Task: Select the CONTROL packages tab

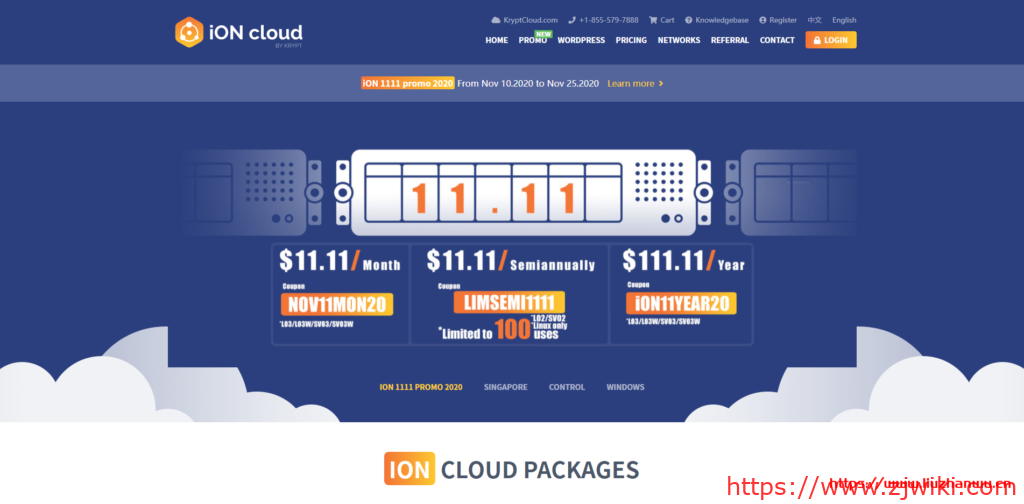Action: (x=566, y=387)
